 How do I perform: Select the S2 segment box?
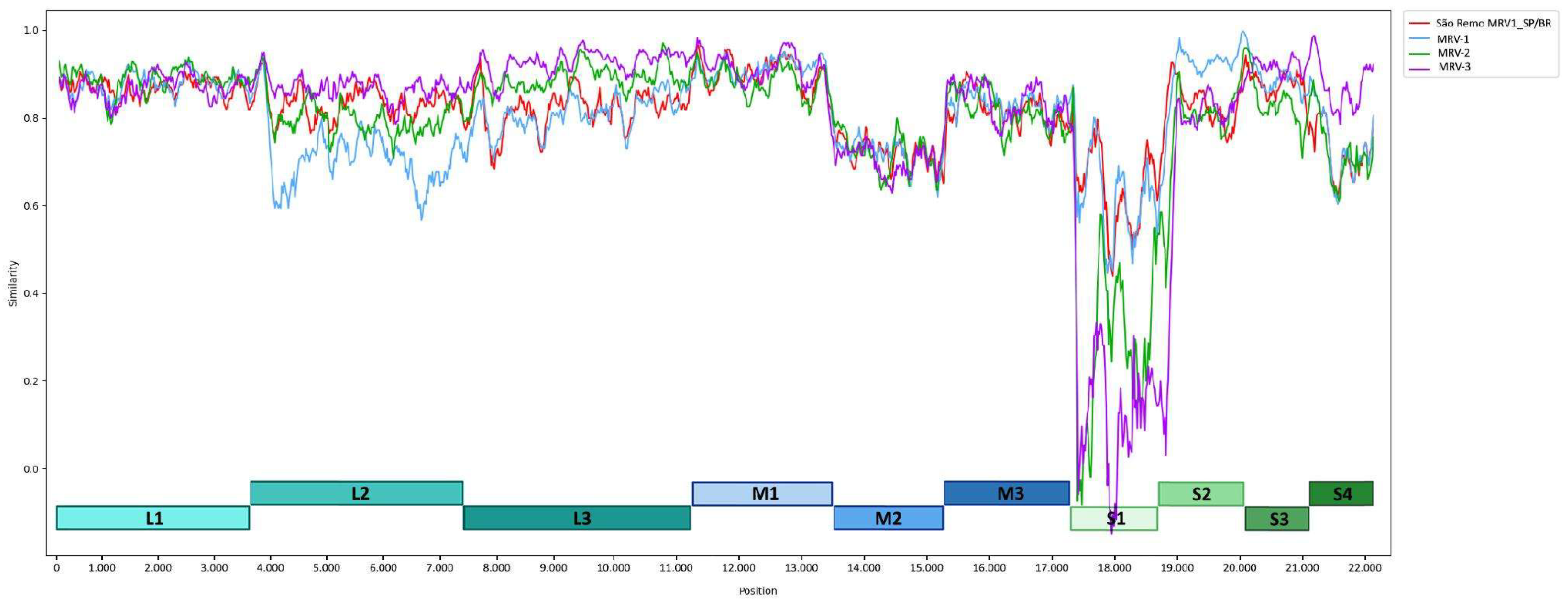[1201, 493]
